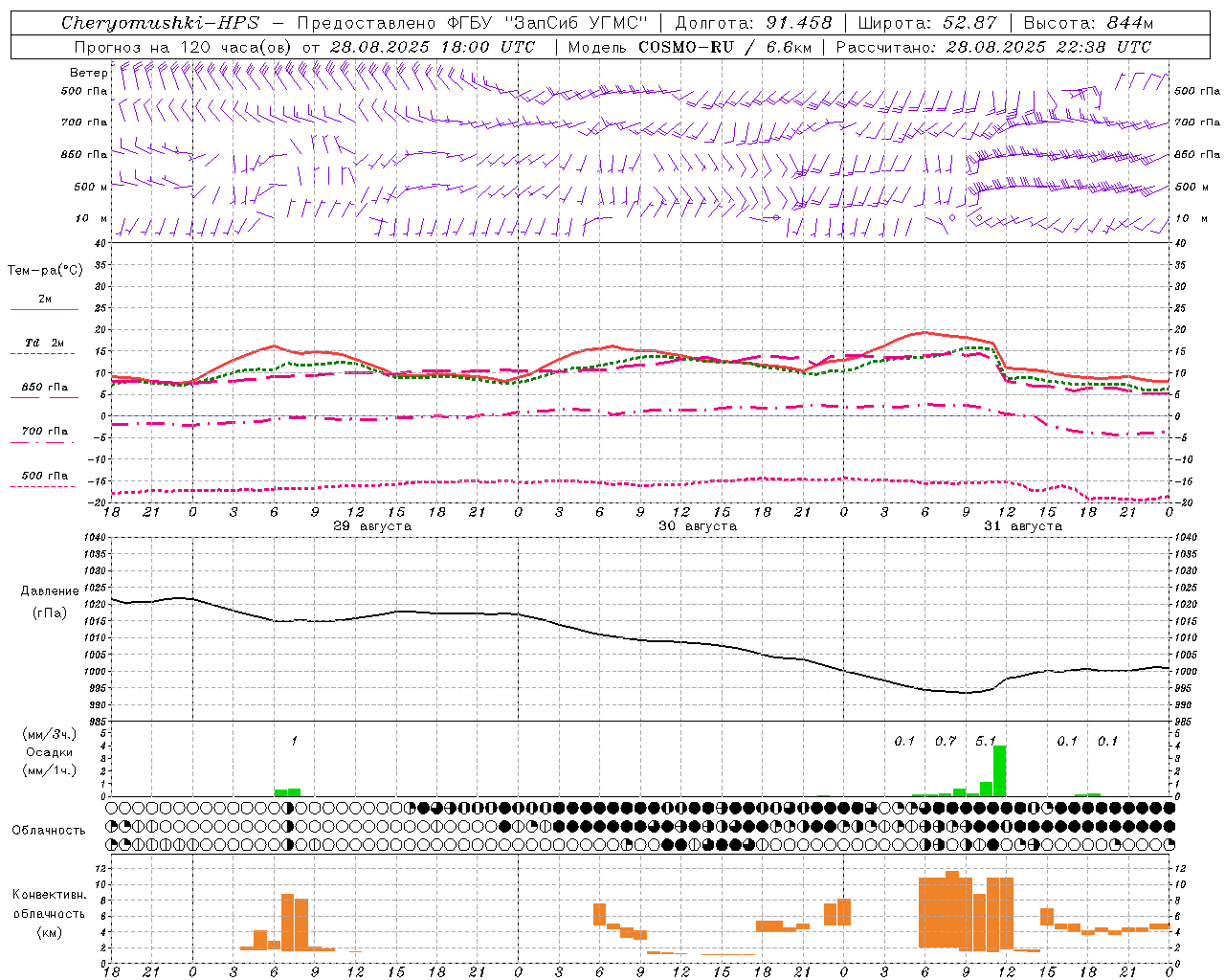The image size is (1225, 980).
Task: Click the "Широта: 52.87" header field
Action: (927, 23)
